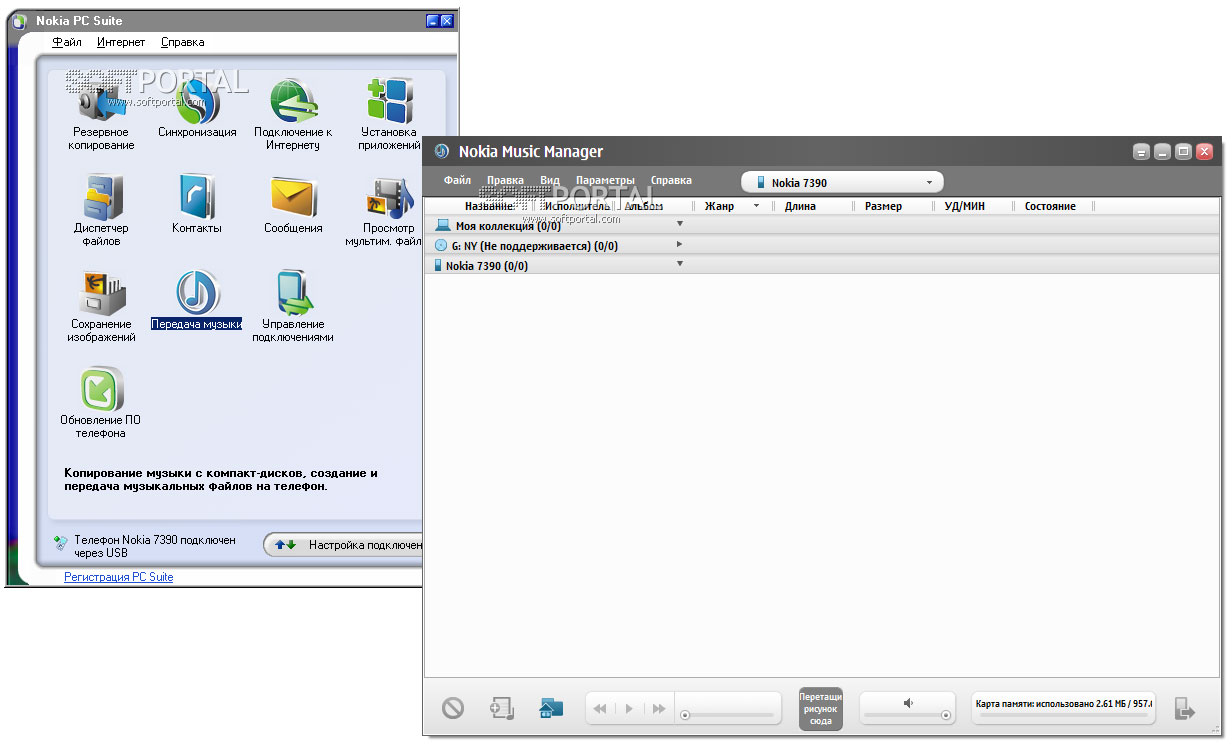Open the Backup (Резервное копирование) icon
Viewport: 1232px width, 748px height.
(x=100, y=100)
